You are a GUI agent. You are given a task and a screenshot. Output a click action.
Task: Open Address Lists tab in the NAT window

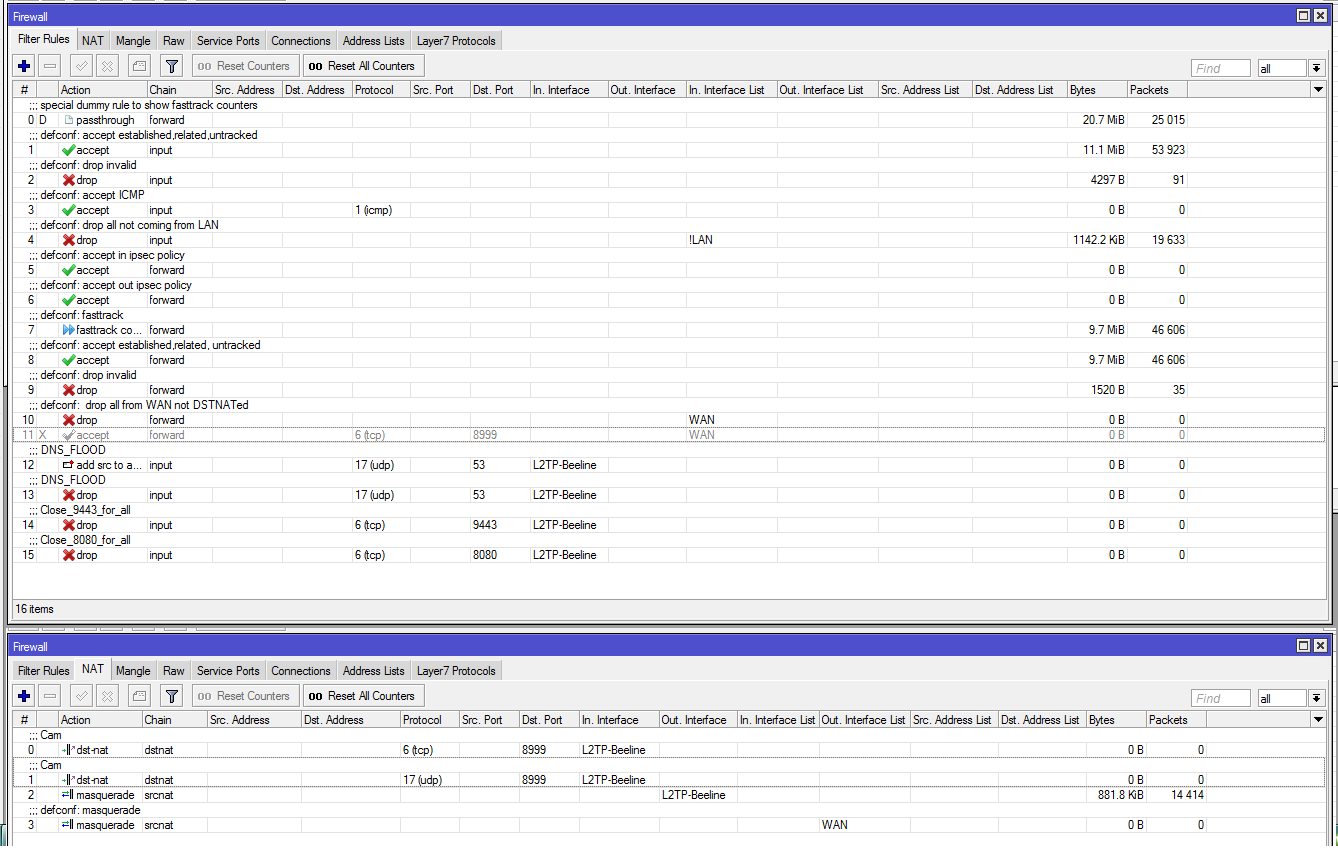tap(374, 671)
